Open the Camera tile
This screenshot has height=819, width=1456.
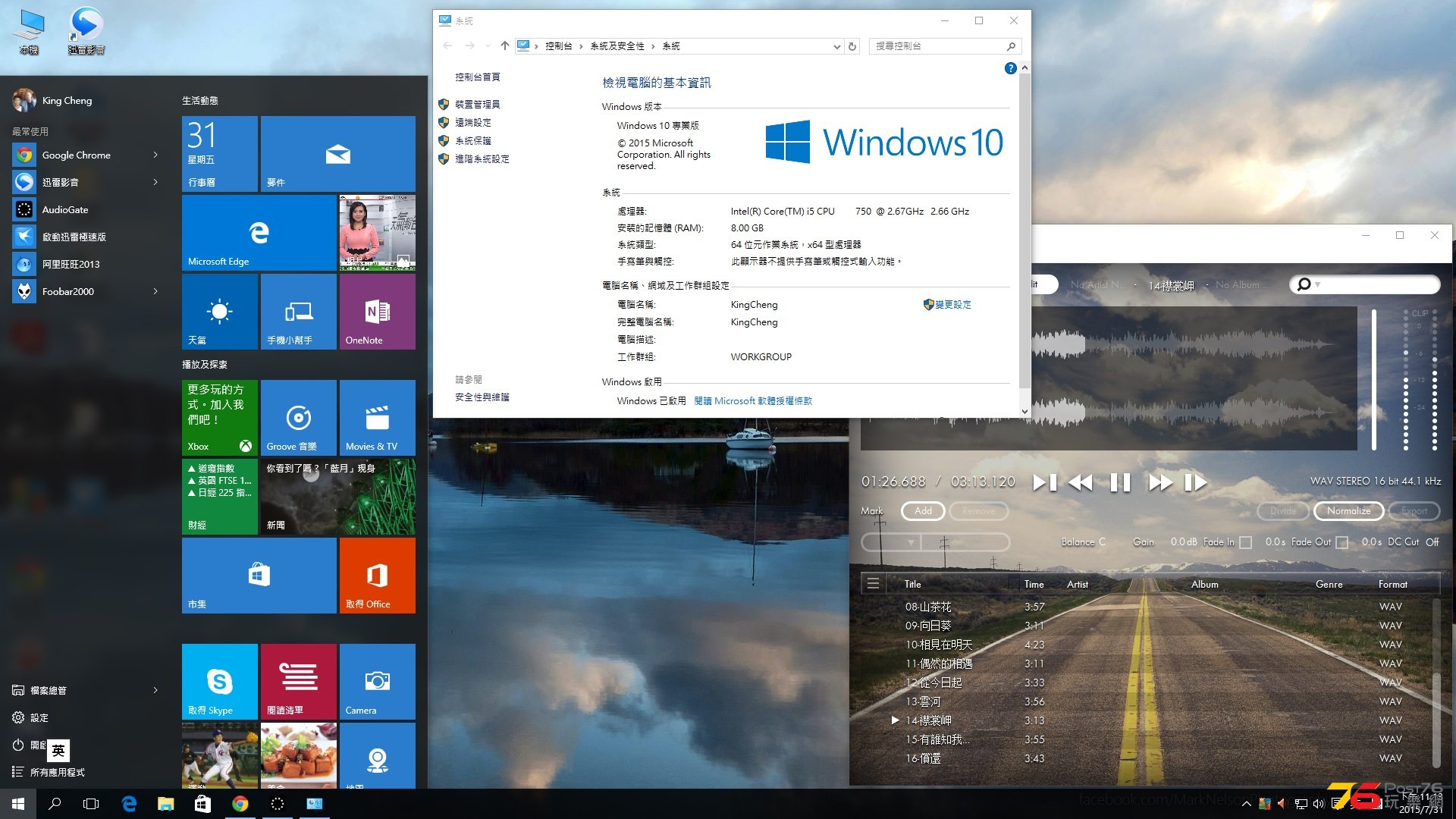pos(378,682)
